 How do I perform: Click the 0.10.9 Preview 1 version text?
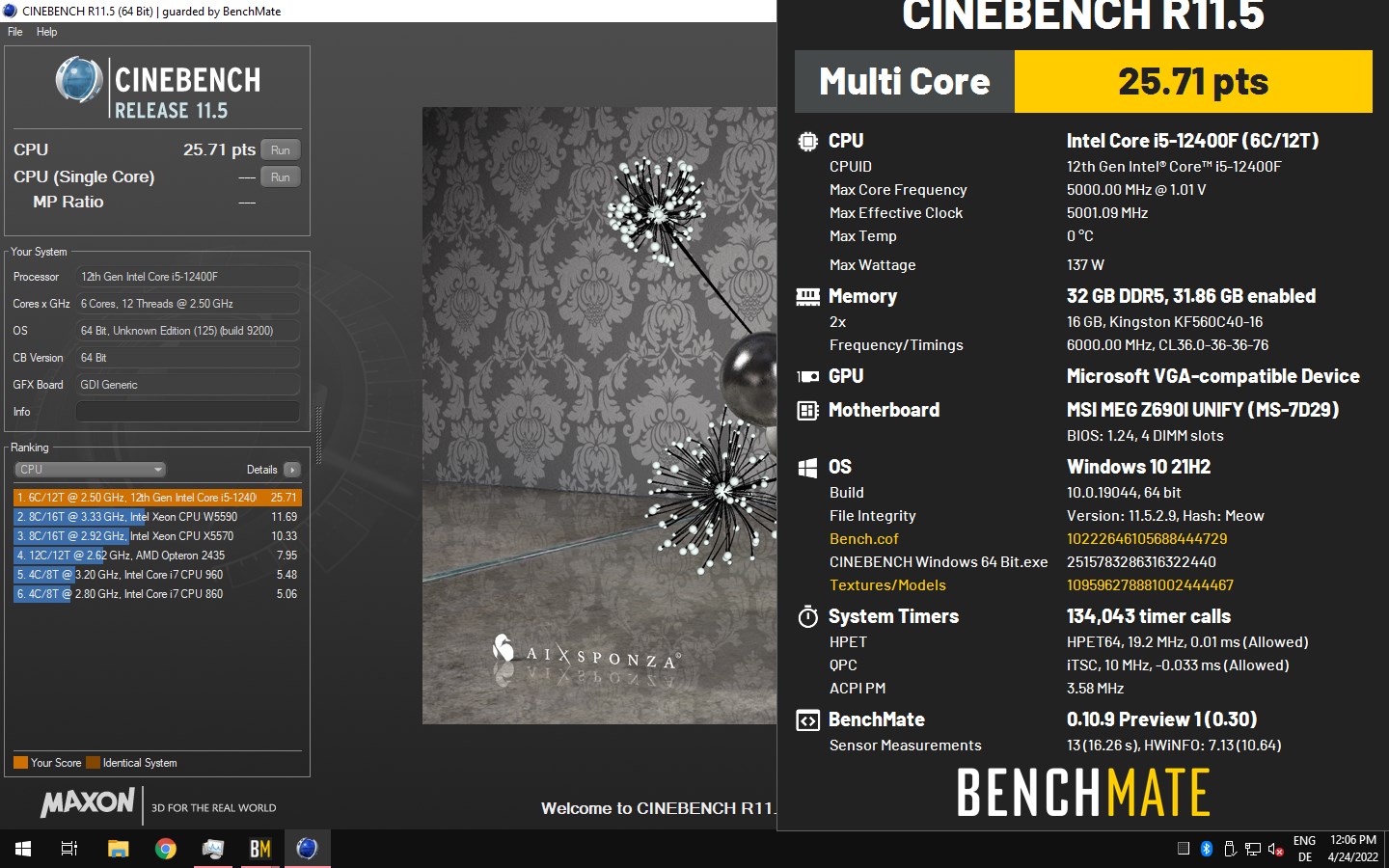(1161, 719)
